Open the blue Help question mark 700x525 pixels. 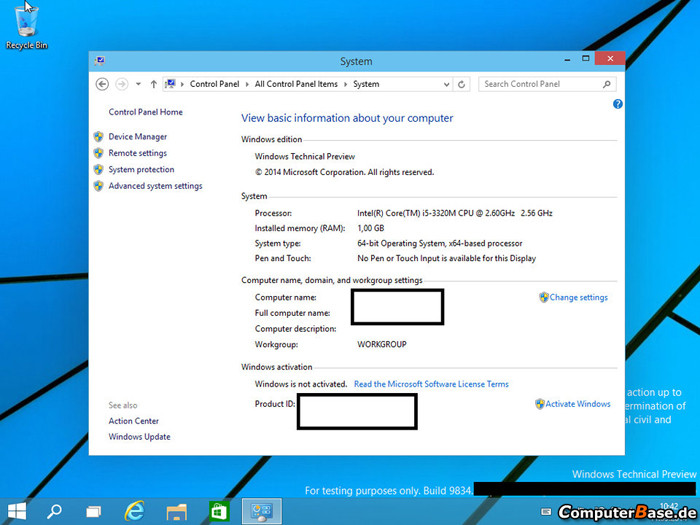pyautogui.click(x=617, y=104)
